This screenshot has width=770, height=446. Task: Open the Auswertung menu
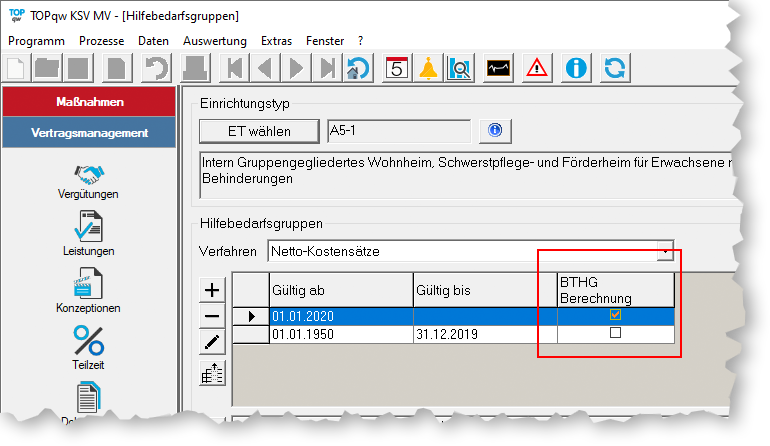coord(214,41)
